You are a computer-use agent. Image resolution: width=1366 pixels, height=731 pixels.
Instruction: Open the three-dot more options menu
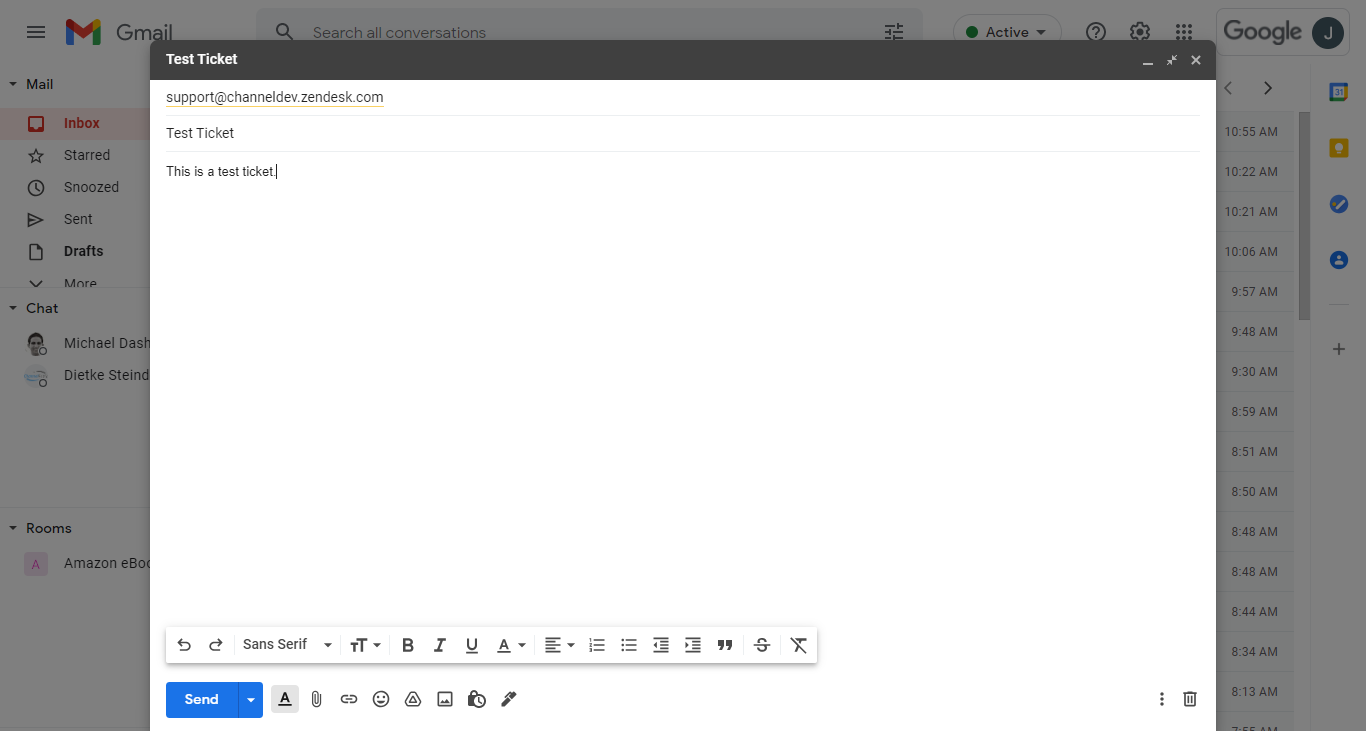1161,699
